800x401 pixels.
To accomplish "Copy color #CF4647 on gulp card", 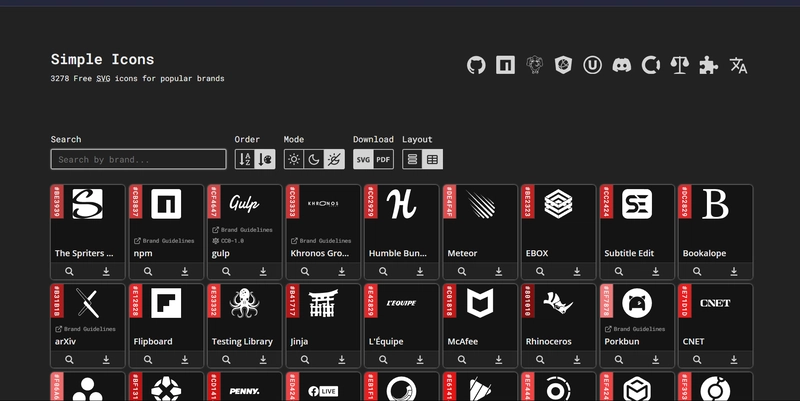I will (x=214, y=202).
